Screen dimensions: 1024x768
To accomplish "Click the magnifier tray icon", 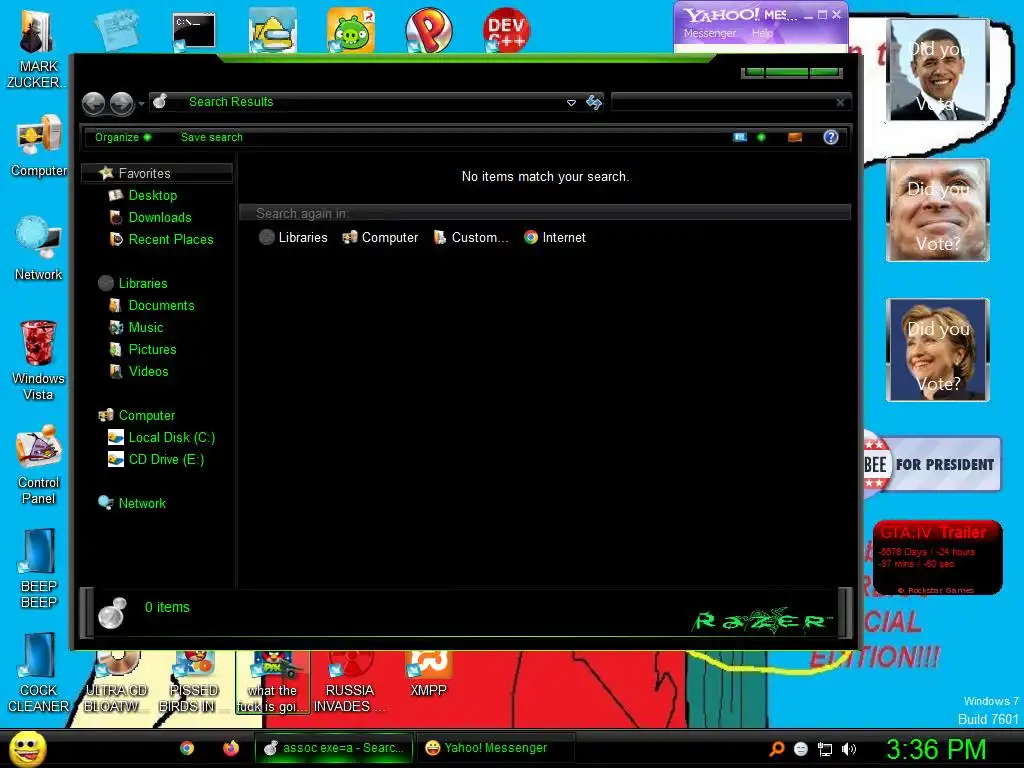I will [x=776, y=749].
